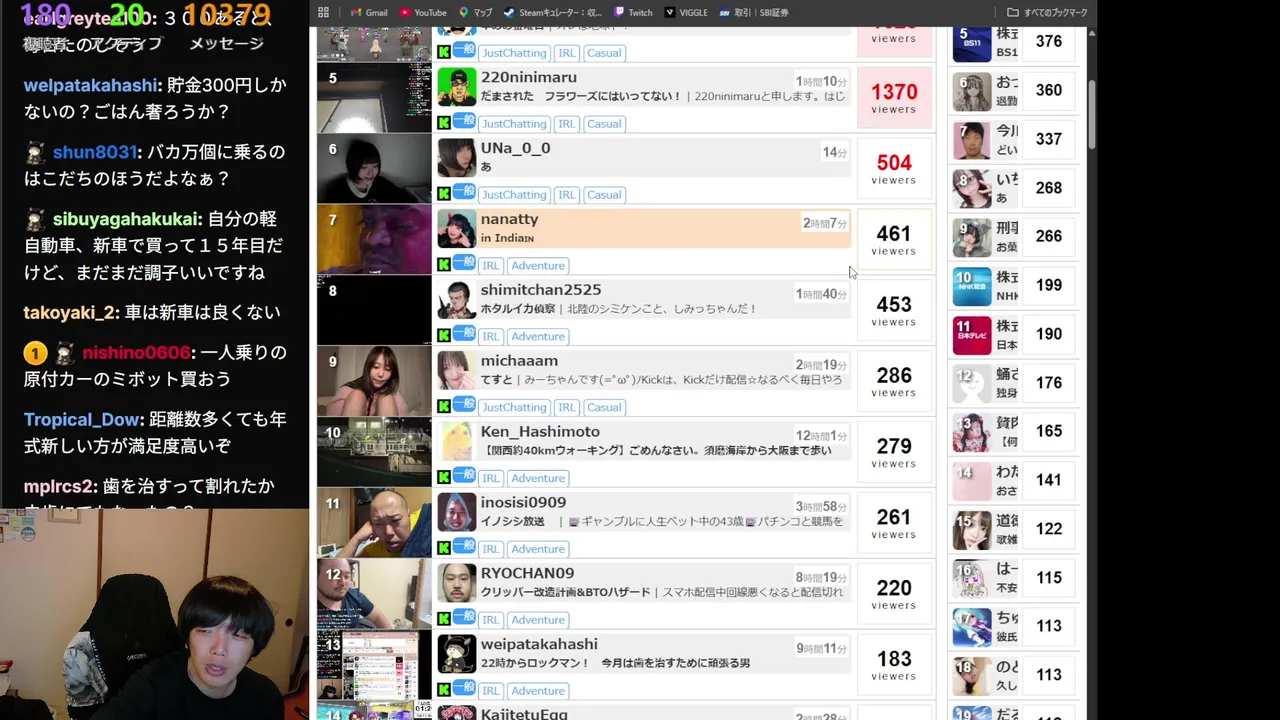The width and height of the screenshot is (1280, 720).
Task: Open Ken_Hashimoto's stream thumbnail
Action: [x=374, y=452]
